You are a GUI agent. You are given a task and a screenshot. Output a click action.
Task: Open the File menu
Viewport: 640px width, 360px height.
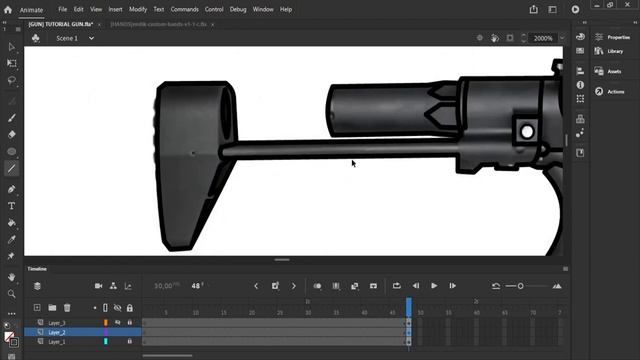click(x=62, y=9)
